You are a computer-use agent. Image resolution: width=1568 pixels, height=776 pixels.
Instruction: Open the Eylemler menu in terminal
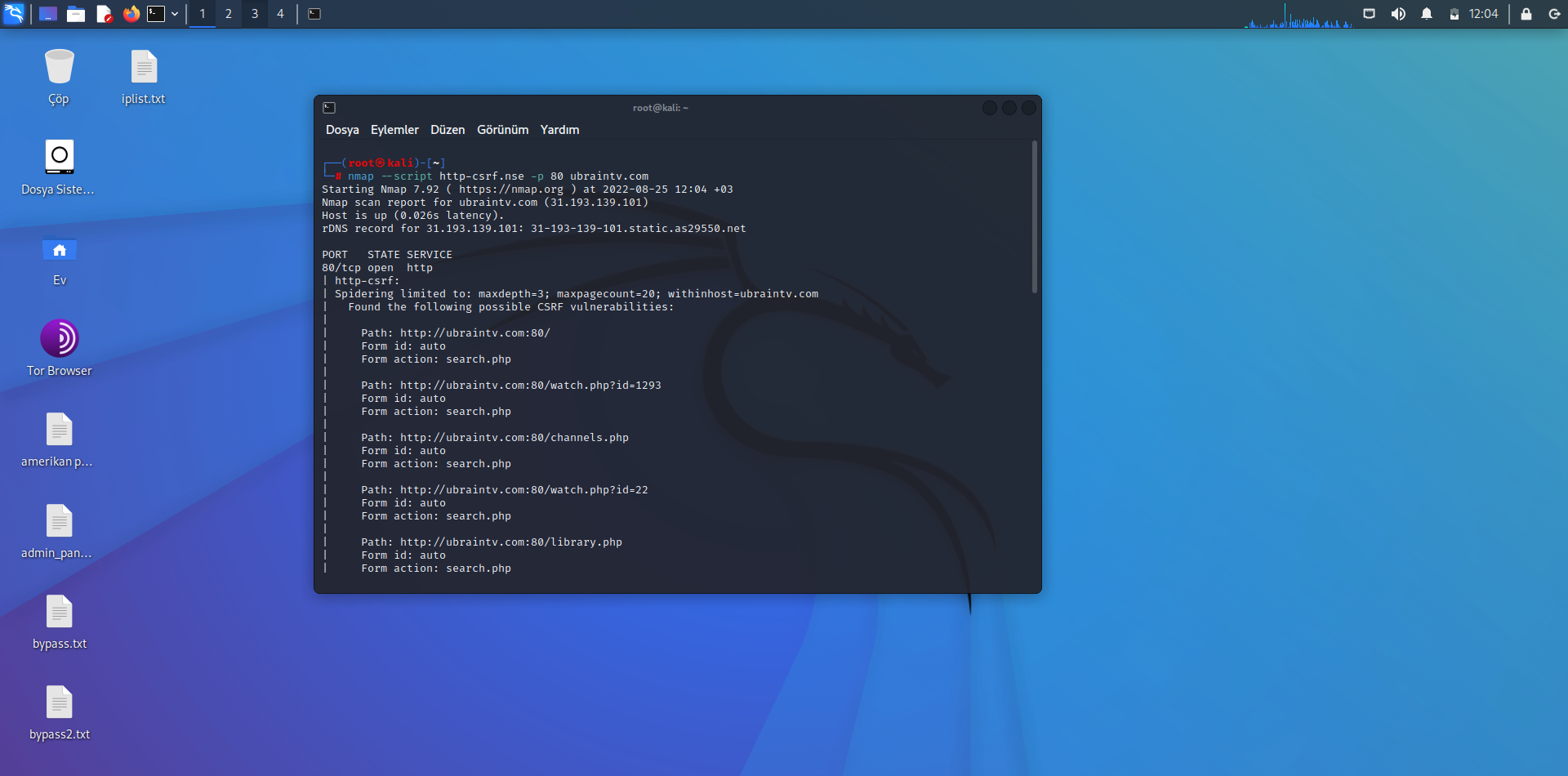tap(394, 130)
